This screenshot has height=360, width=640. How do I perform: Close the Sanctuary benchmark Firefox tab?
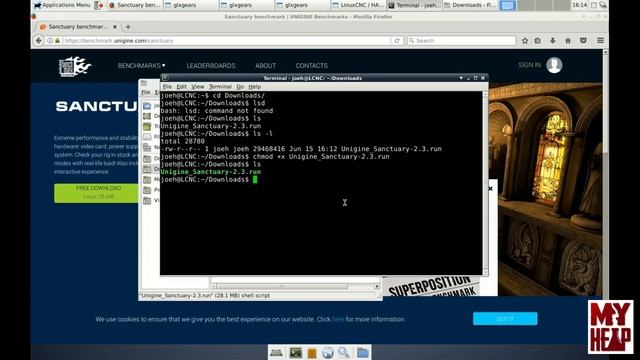pos(115,27)
